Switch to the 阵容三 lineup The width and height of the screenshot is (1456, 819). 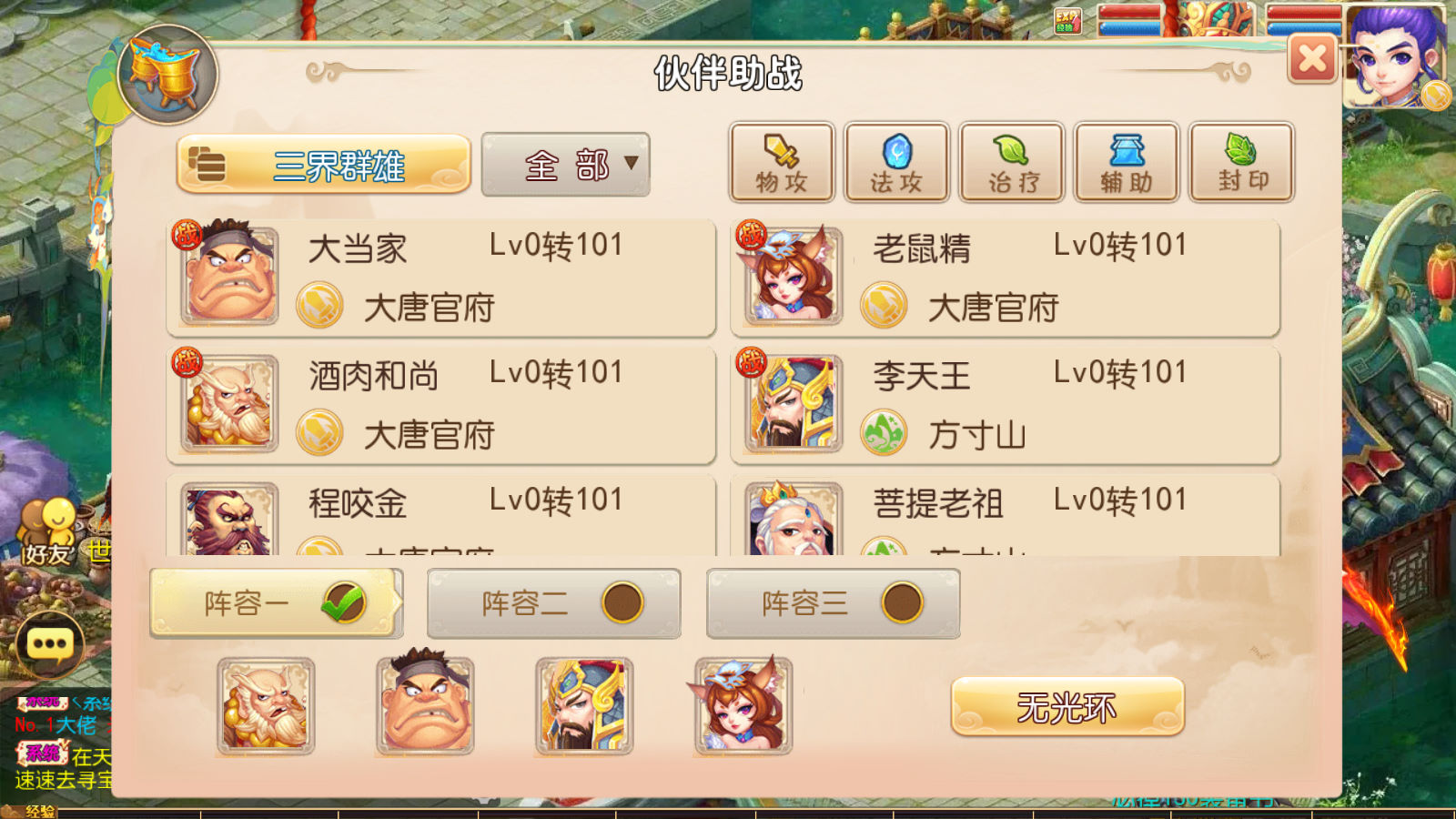834,603
